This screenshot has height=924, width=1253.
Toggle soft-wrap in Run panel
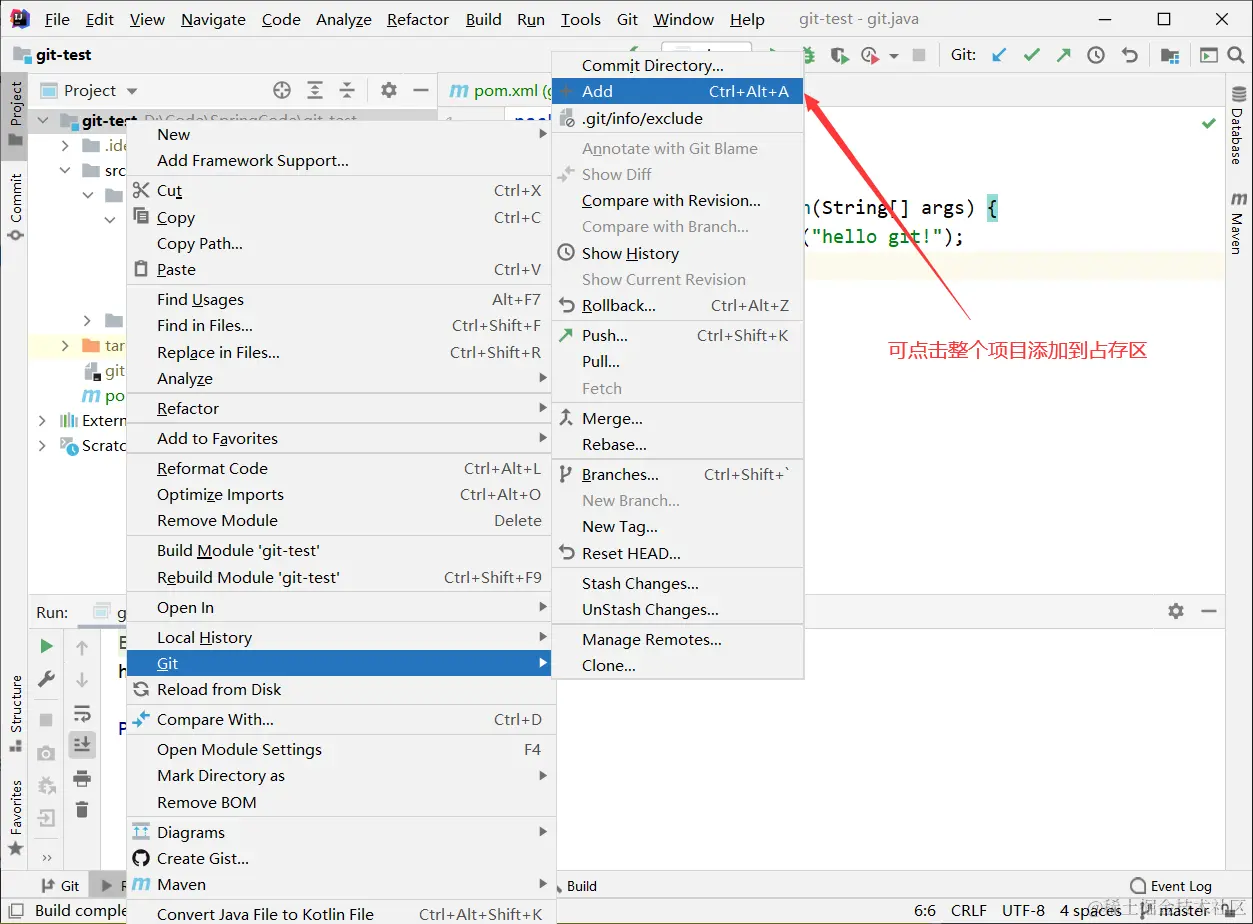[x=82, y=713]
